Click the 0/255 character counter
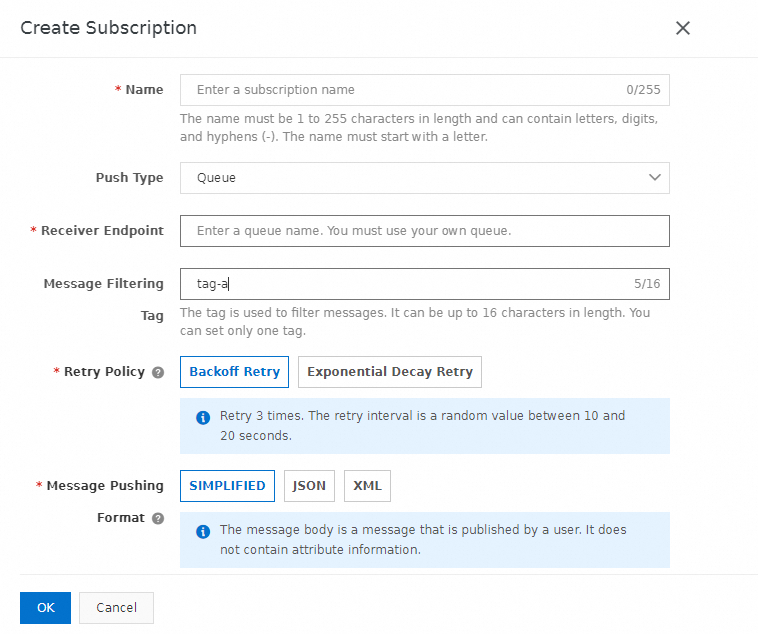The width and height of the screenshot is (758, 634). [x=643, y=90]
